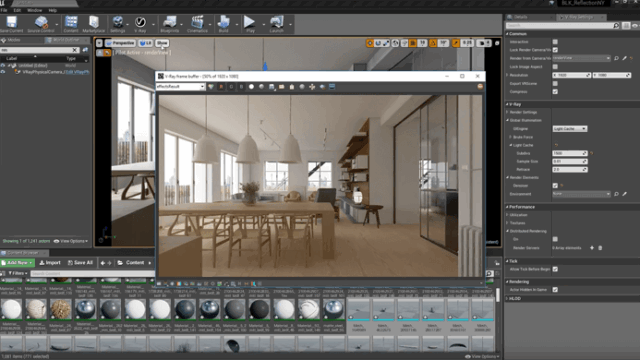
Task: Expand the Render Settings section
Action: click(523, 112)
